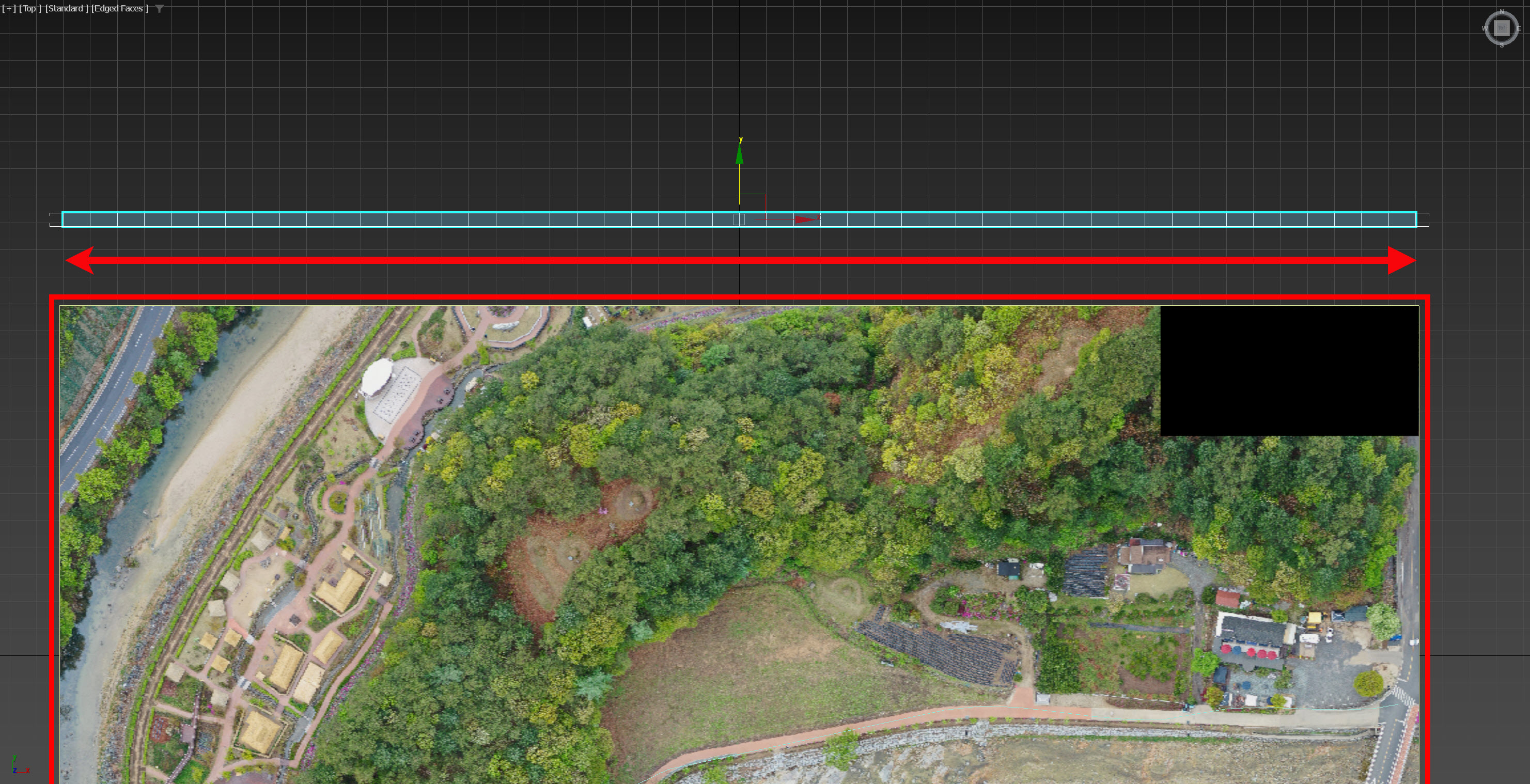Click the viewport filter funnel icon
Screen dimensions: 1530x784
pyautogui.click(x=159, y=9)
